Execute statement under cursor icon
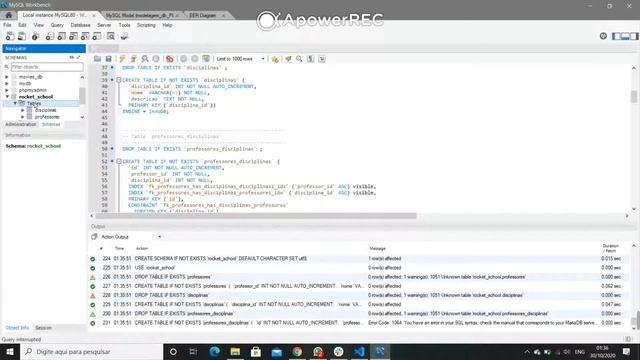This screenshot has width=640, height=360. tap(133, 59)
